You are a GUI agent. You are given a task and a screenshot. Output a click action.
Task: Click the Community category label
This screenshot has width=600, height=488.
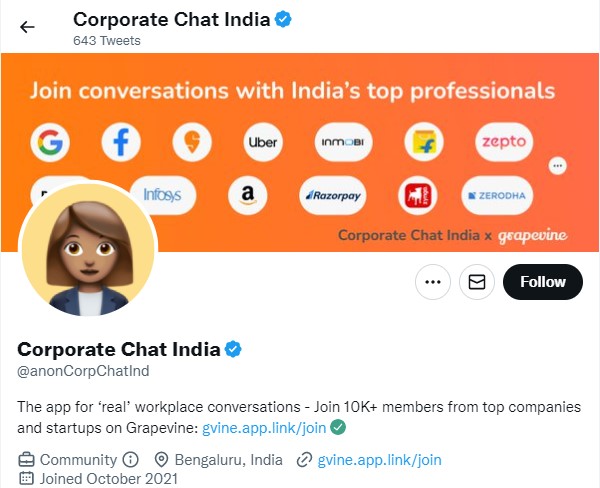coord(78,460)
